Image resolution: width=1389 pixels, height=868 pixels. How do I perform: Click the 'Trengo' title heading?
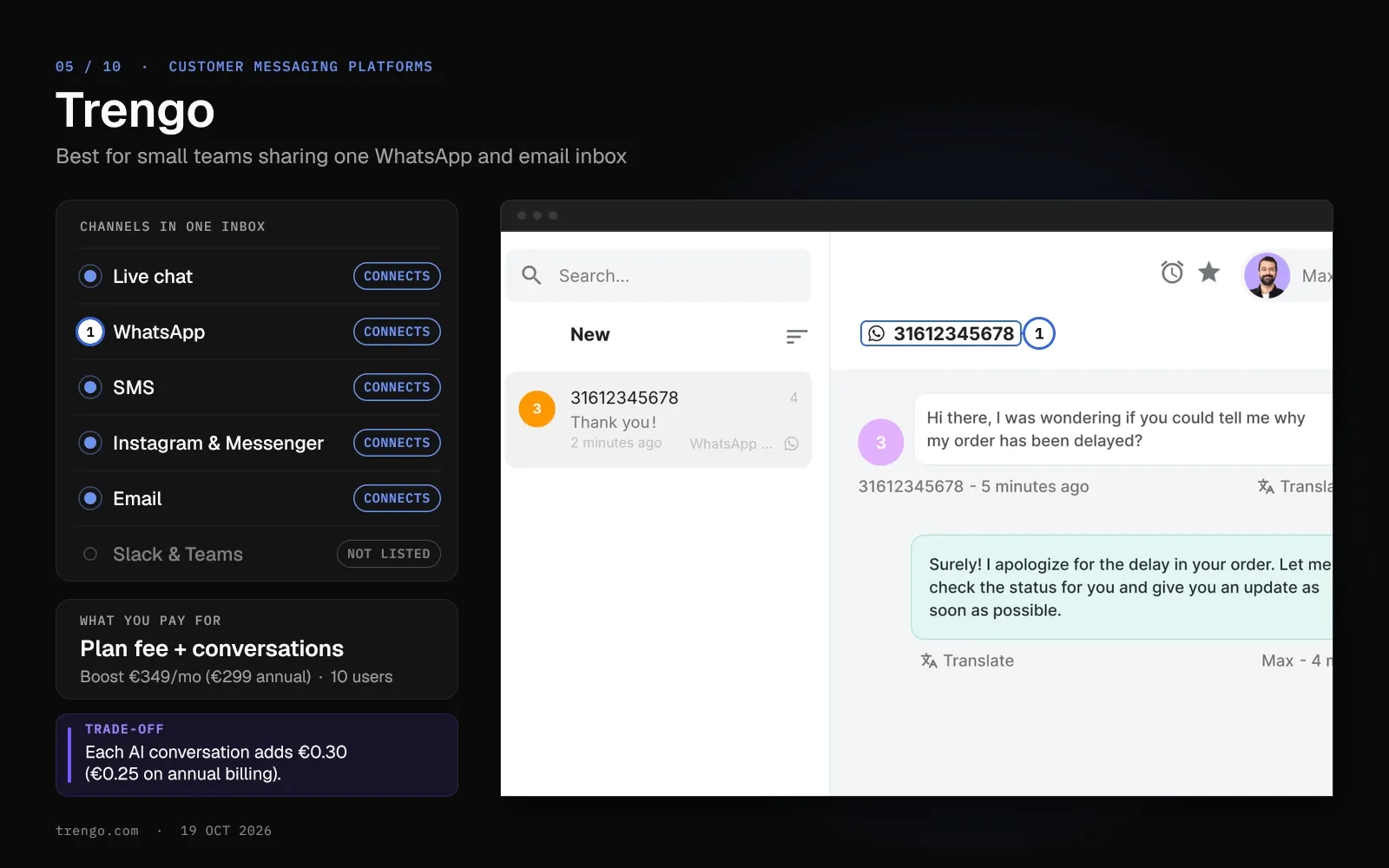coord(135,110)
